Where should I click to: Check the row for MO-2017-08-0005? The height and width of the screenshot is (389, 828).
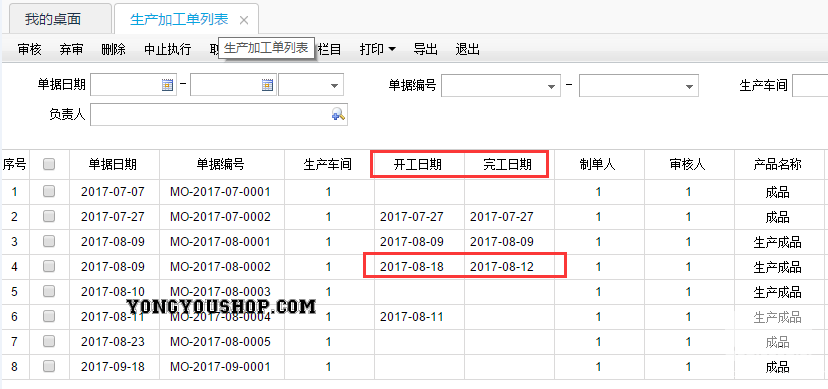point(49,341)
